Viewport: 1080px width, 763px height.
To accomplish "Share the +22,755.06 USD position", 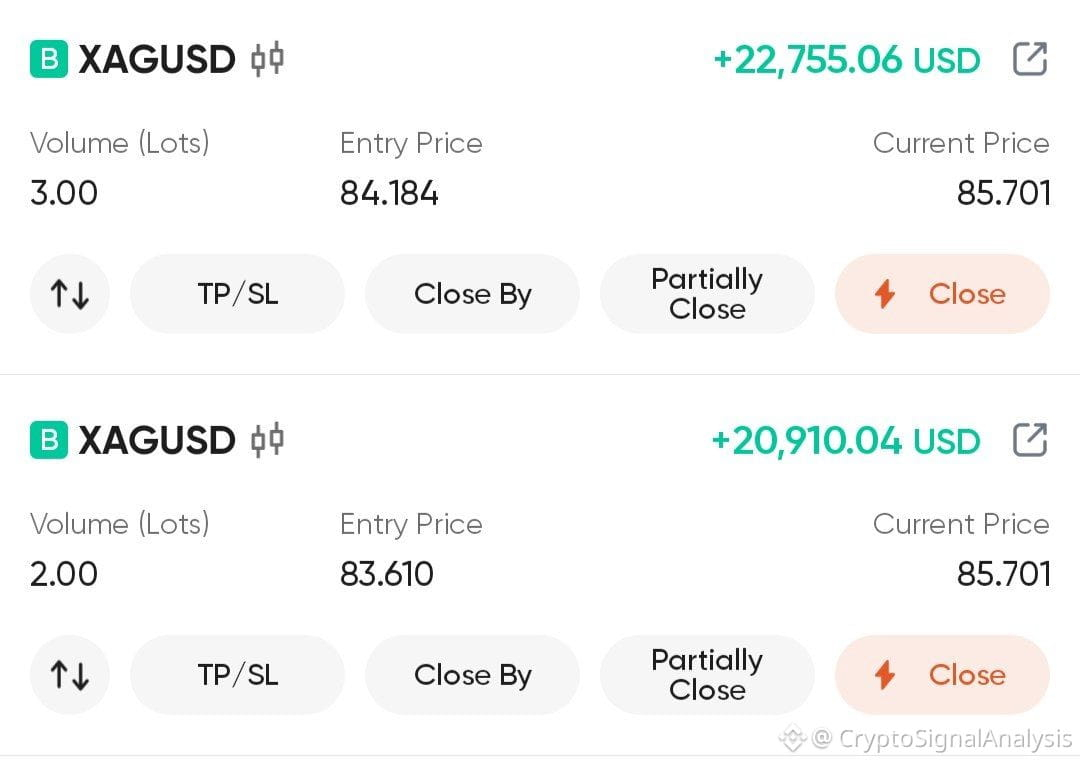I will [1030, 59].
